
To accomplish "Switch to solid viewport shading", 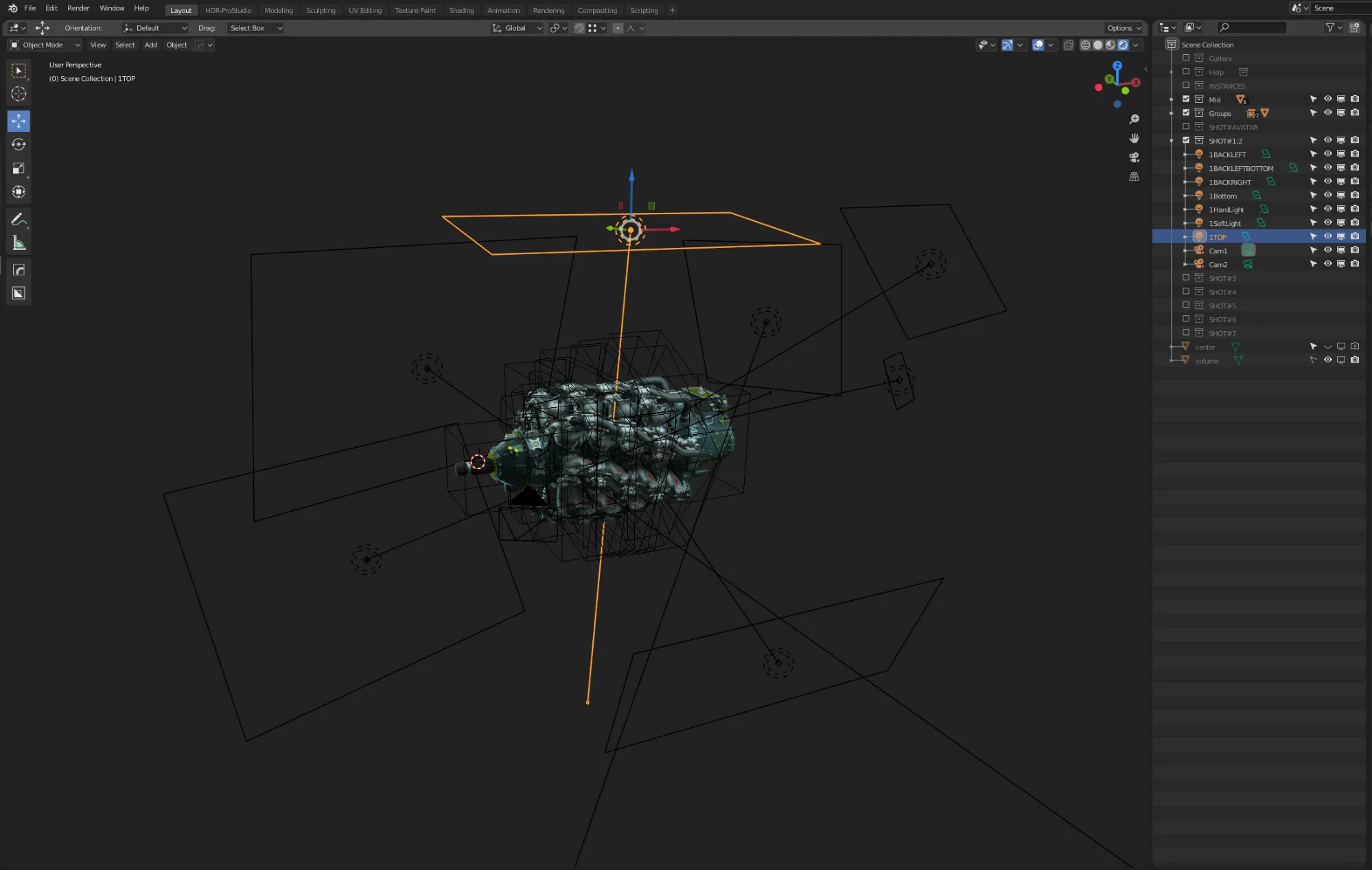I will pyautogui.click(x=1097, y=45).
